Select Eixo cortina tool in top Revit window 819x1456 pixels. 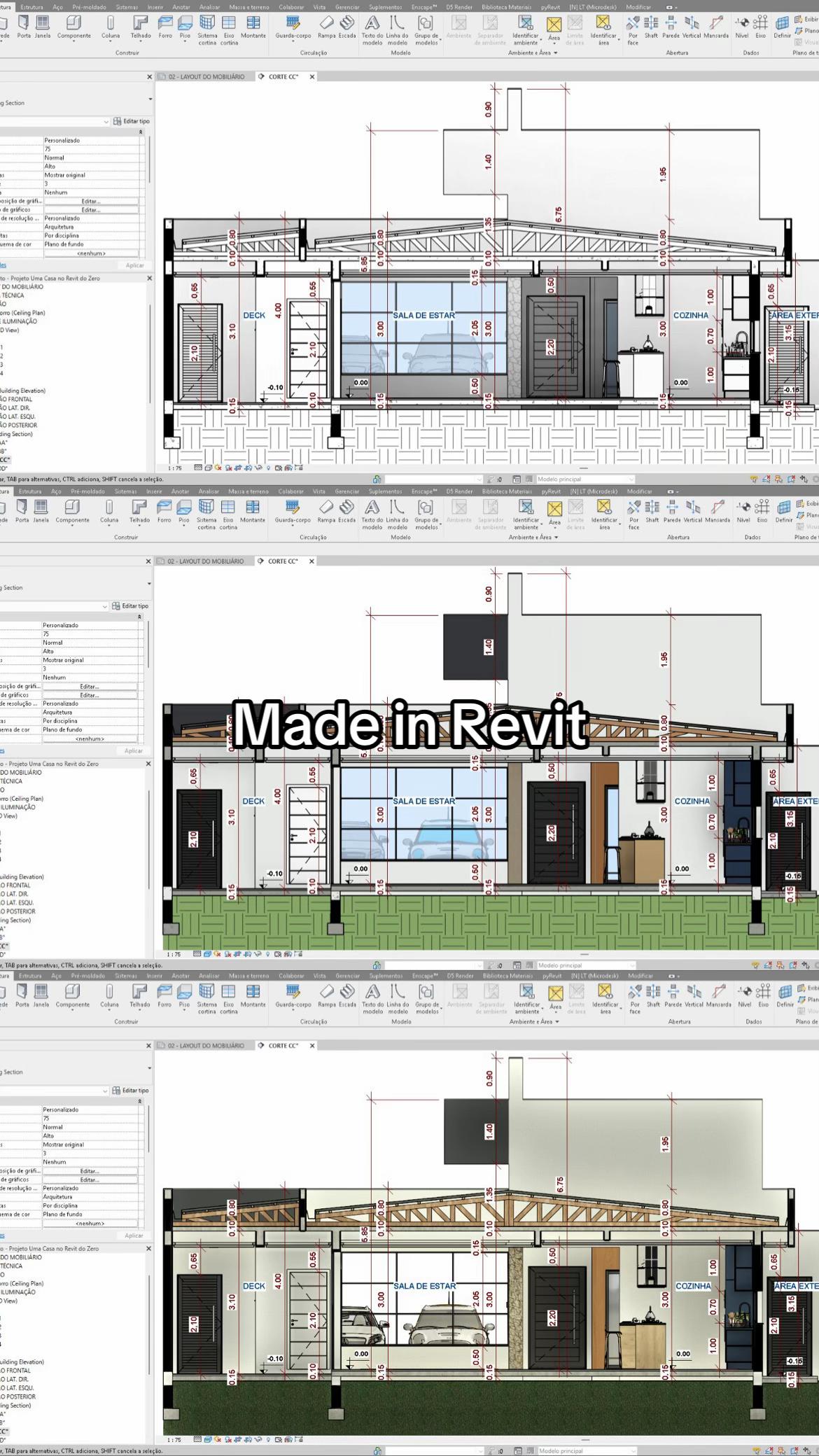coord(229,31)
